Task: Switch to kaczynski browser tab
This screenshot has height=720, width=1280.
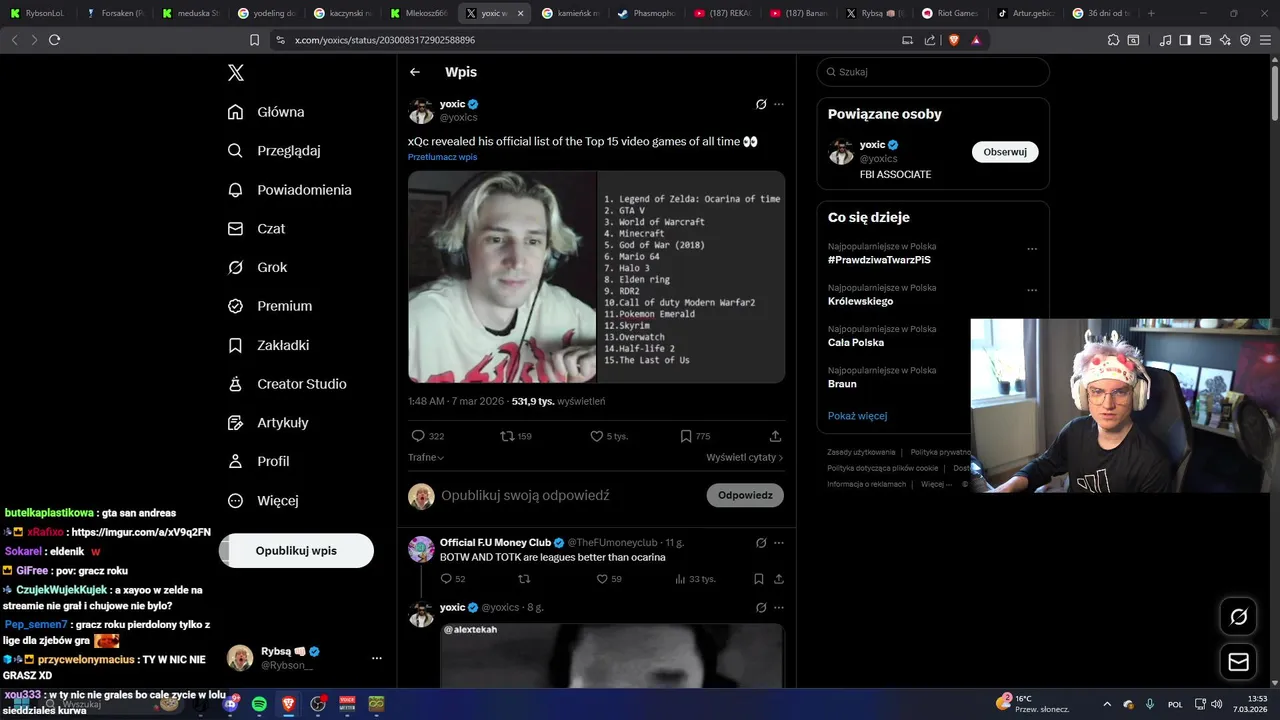Action: tap(343, 13)
